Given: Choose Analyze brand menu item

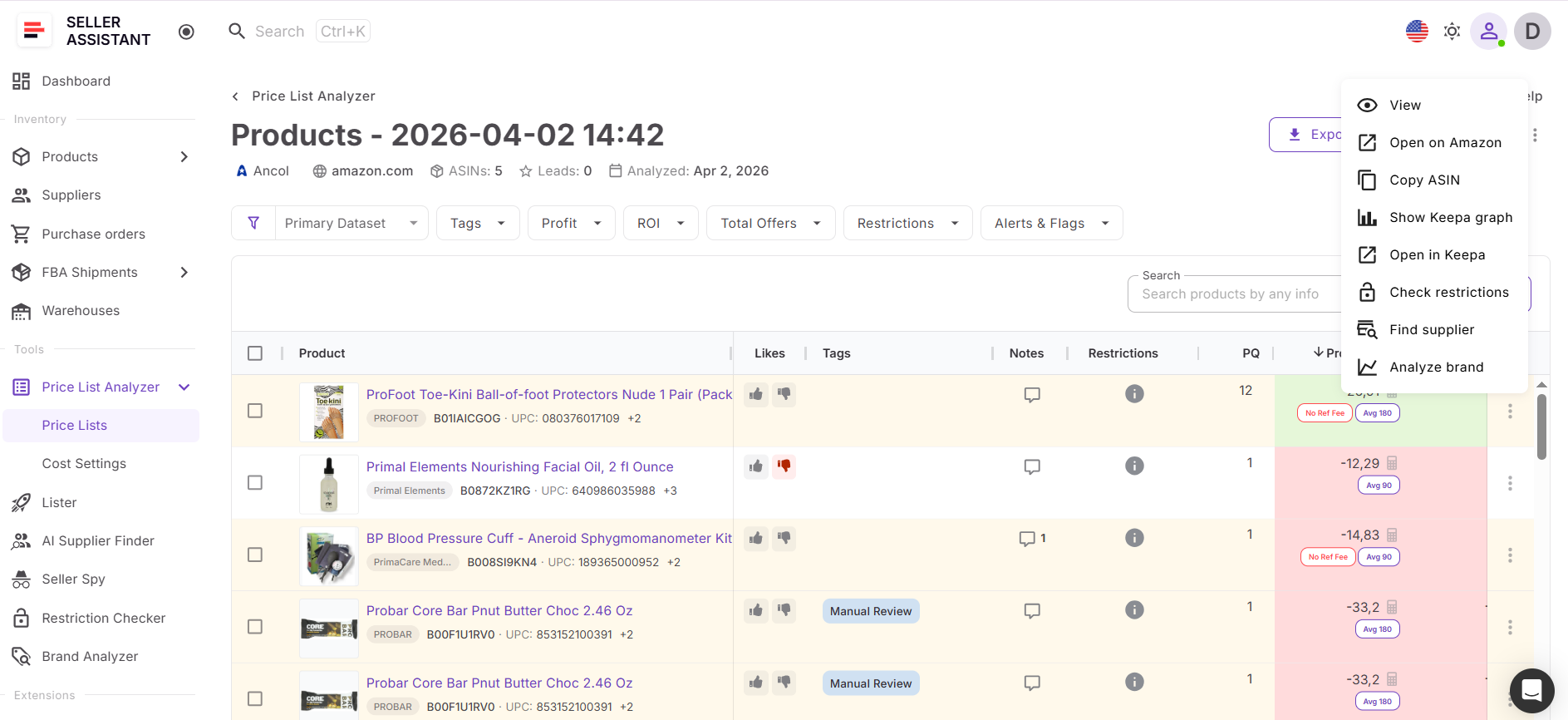Looking at the screenshot, I should pos(1434,367).
